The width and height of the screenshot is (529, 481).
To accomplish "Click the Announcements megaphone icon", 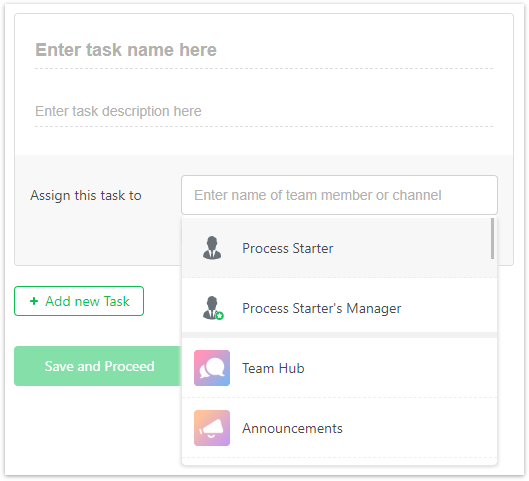I will (x=212, y=428).
